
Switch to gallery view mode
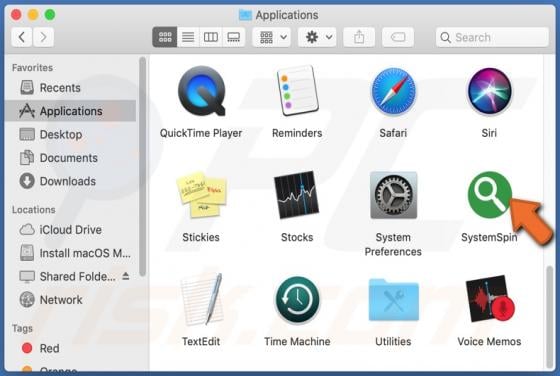[234, 37]
